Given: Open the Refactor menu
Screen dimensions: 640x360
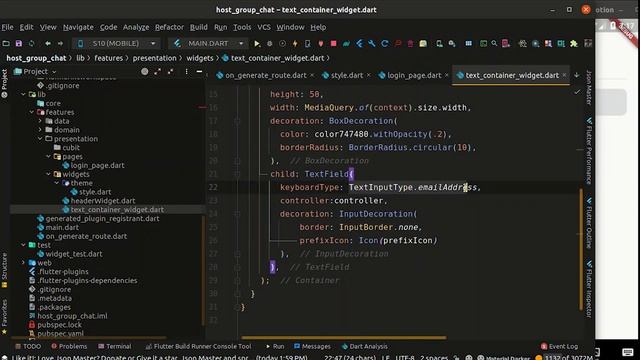Looking at the screenshot, I should [x=169, y=27].
